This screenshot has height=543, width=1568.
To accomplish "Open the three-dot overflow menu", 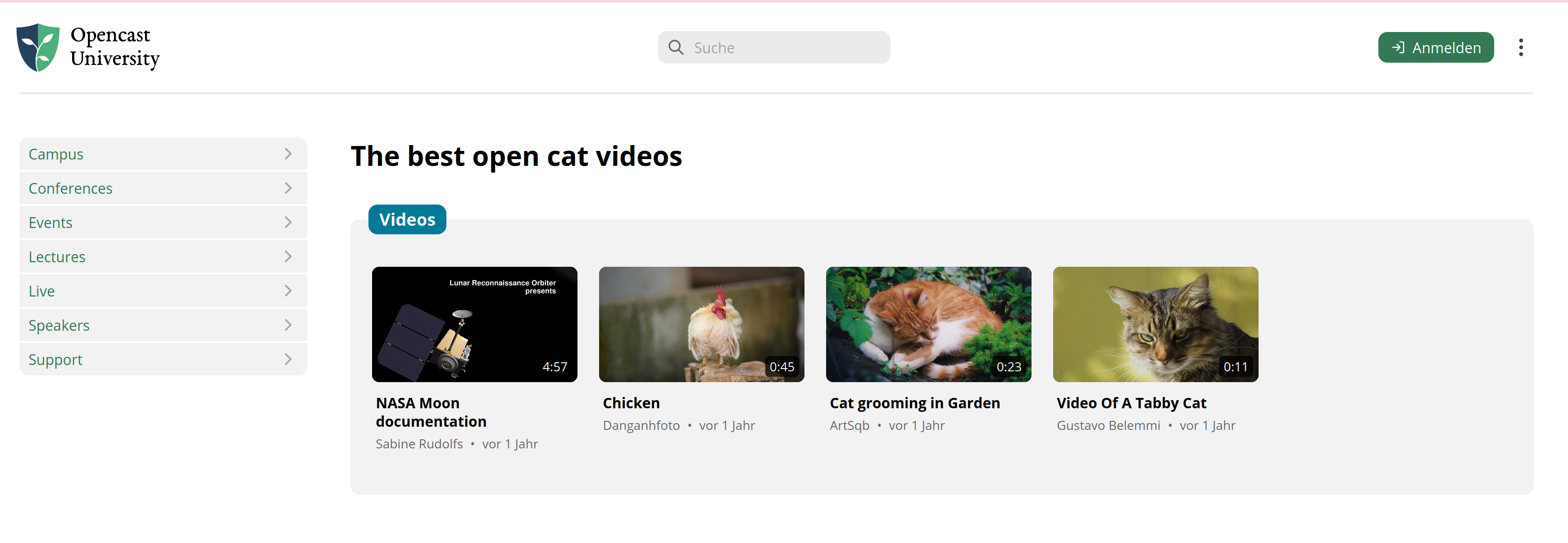I will 1521,47.
